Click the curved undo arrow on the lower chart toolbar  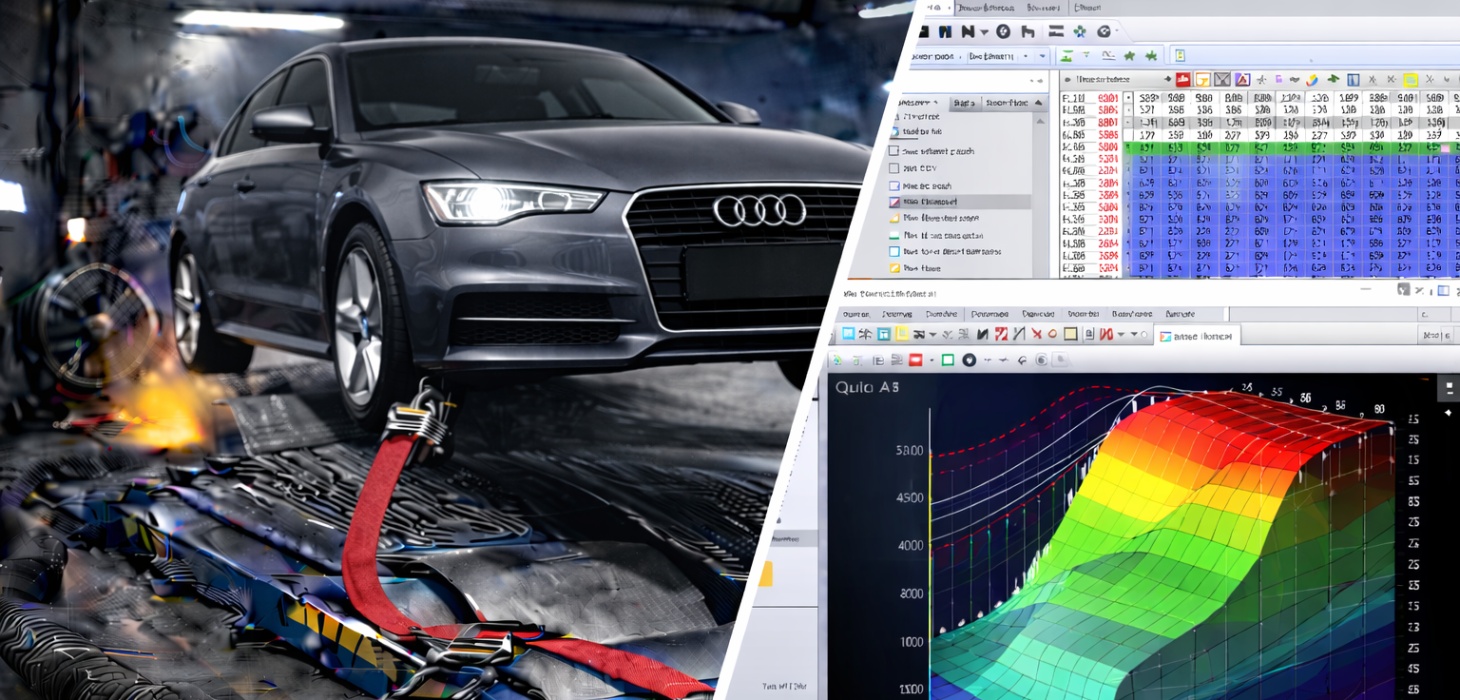pyautogui.click(x=1022, y=360)
